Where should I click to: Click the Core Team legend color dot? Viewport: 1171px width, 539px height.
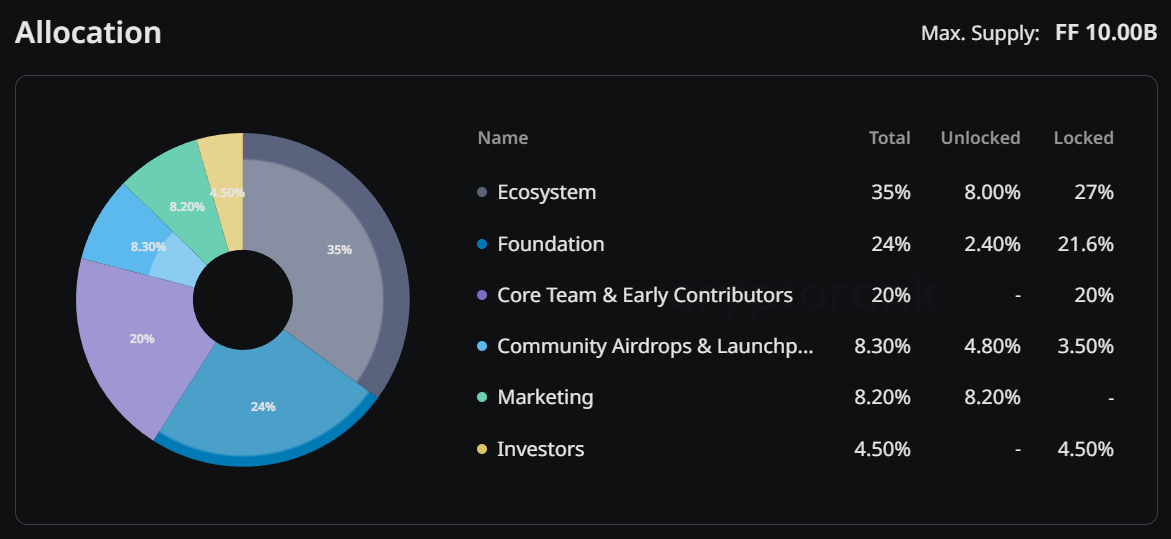click(x=482, y=296)
